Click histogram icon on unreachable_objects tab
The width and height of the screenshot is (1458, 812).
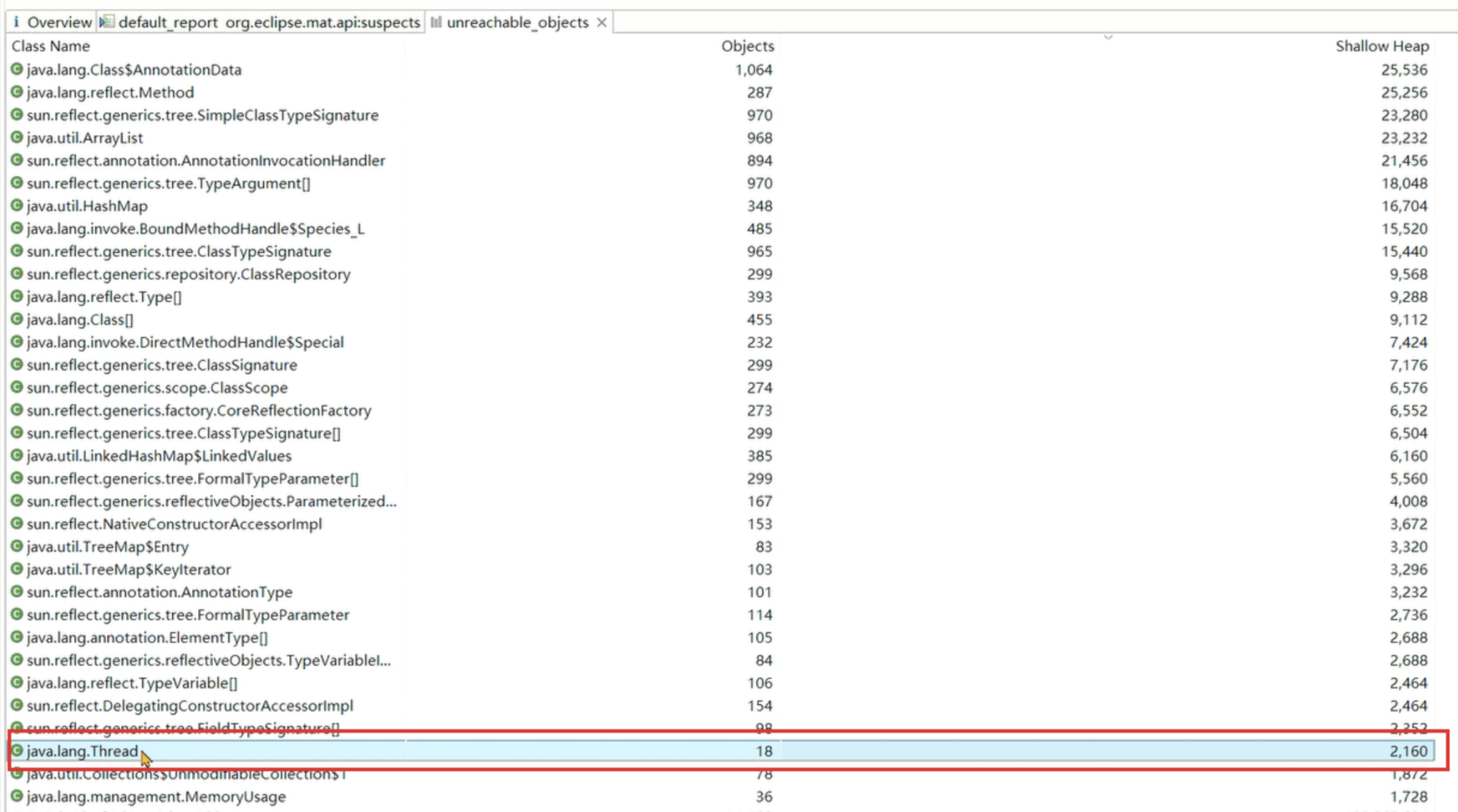pyautogui.click(x=436, y=22)
